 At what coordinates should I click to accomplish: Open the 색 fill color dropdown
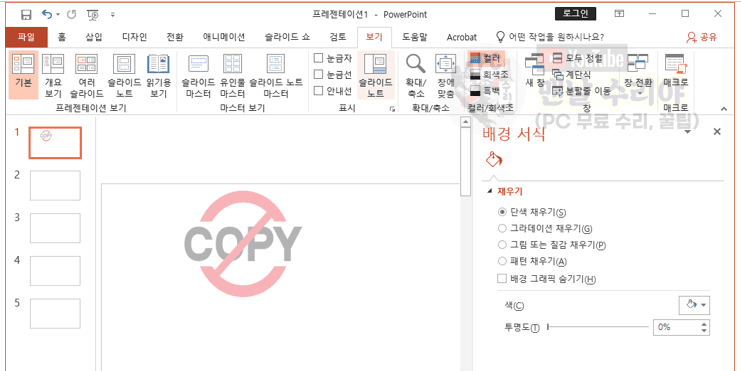(x=694, y=305)
